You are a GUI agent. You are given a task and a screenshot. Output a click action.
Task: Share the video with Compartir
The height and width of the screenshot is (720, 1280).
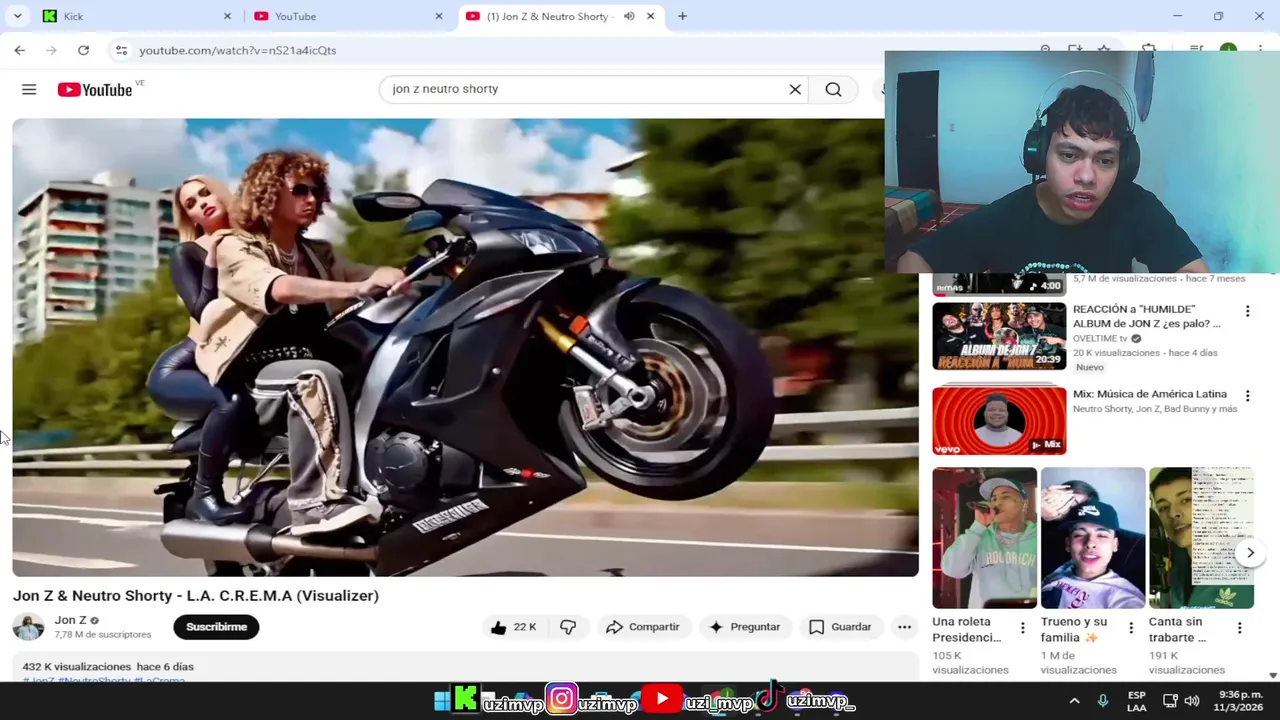[642, 627]
